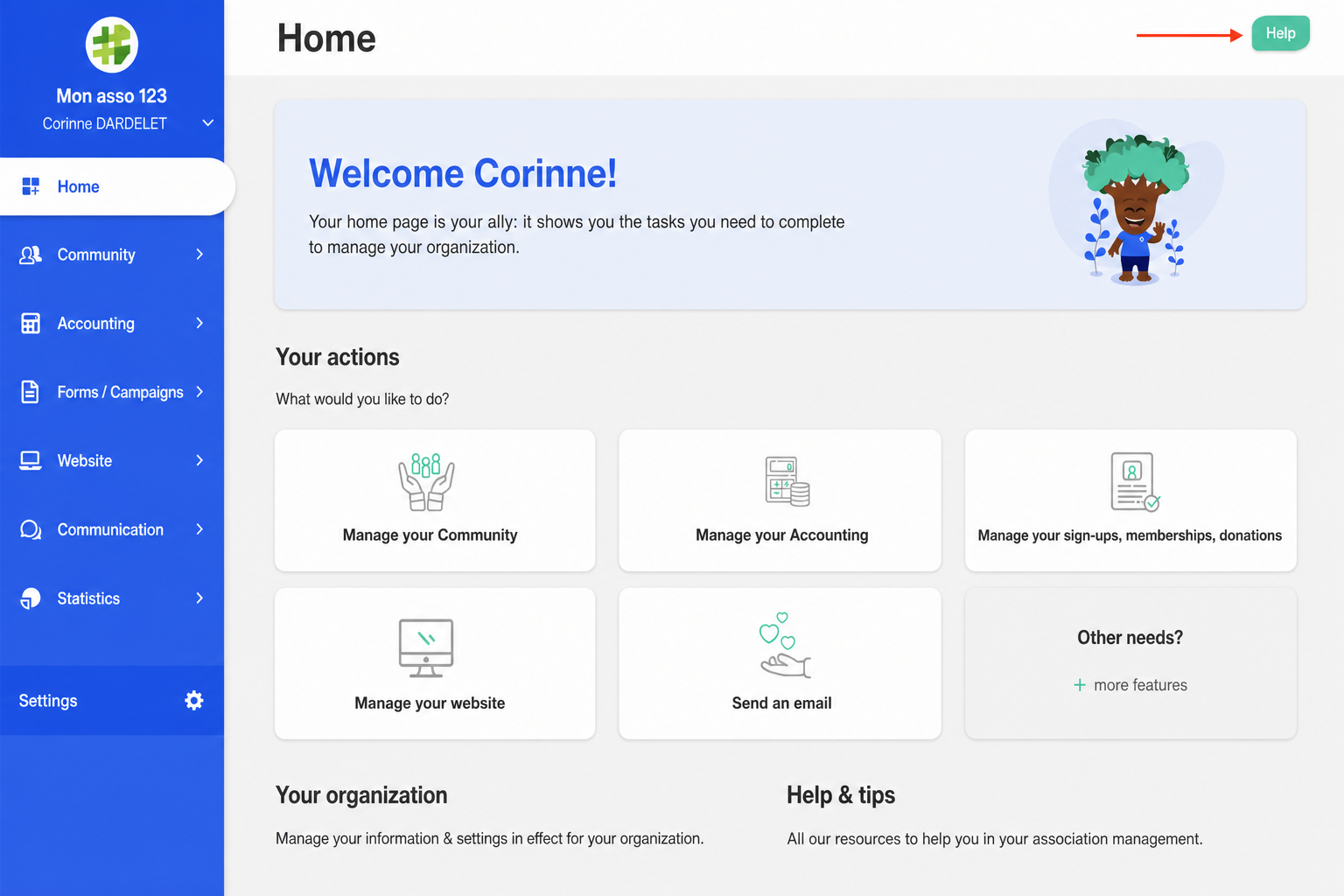Expand the Forms / Campaigns chevron
Viewport: 1344px width, 896px height.
point(199,392)
